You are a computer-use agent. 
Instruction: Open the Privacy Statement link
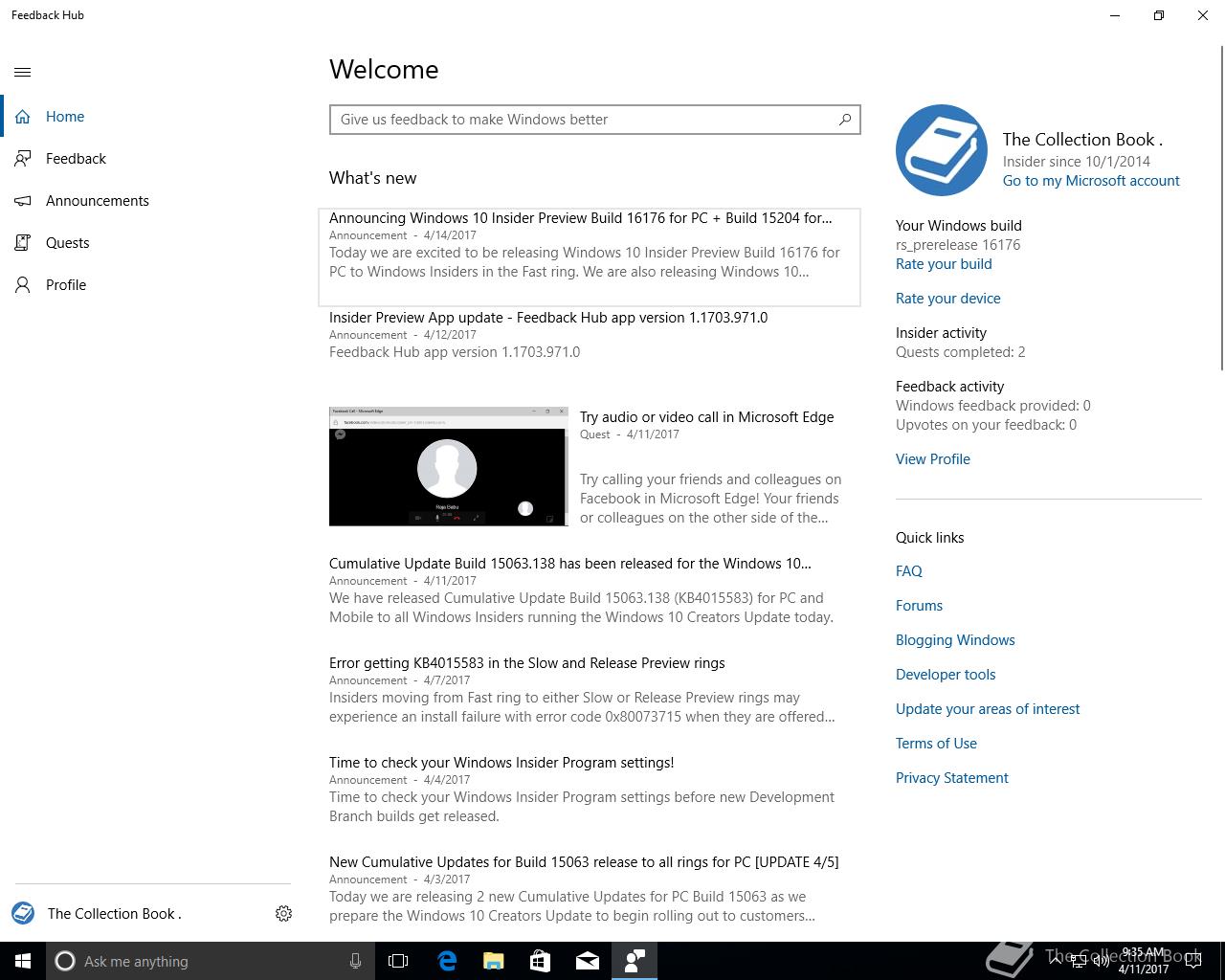pos(952,778)
